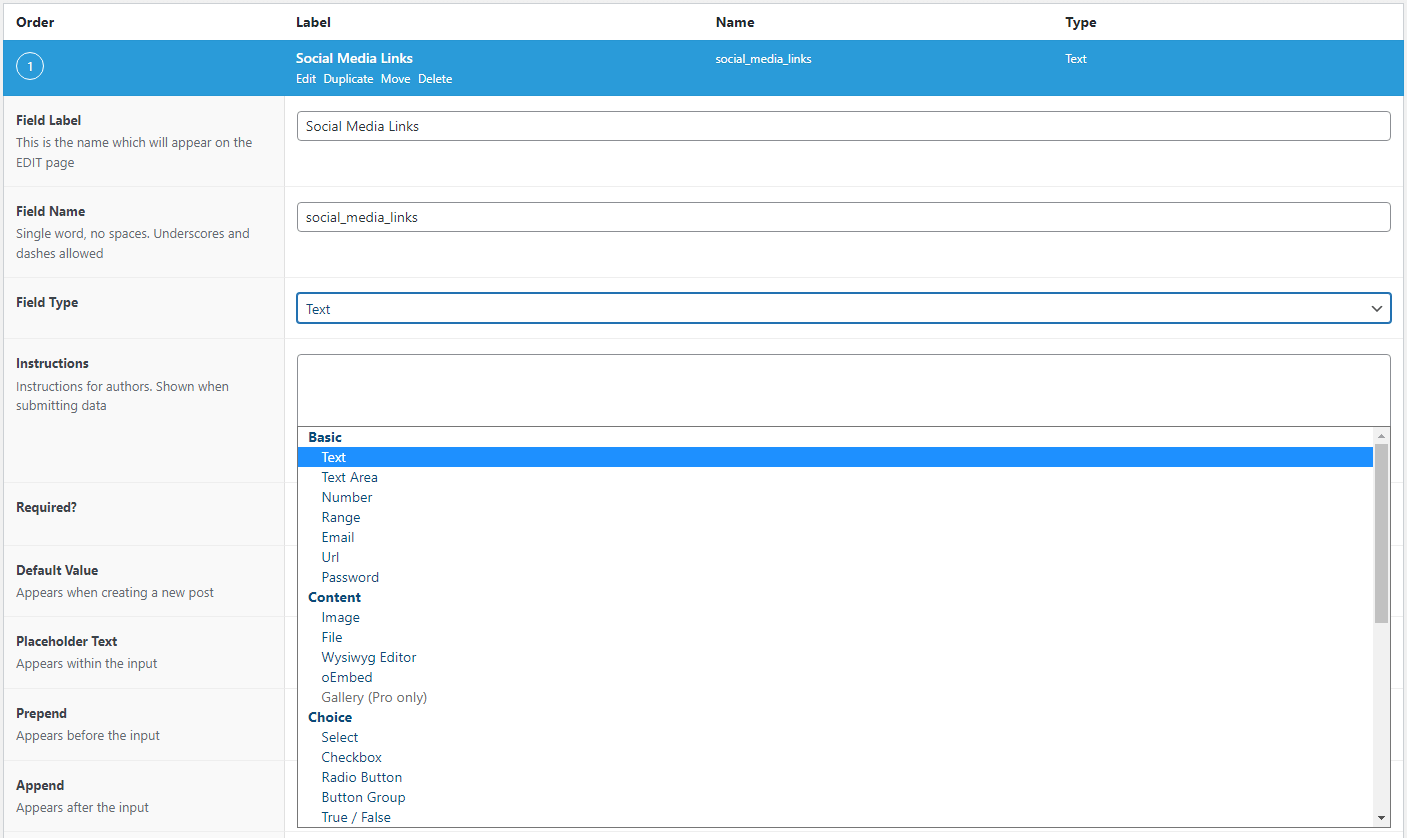Collapse the Field Type dropdown chevron

(1376, 309)
